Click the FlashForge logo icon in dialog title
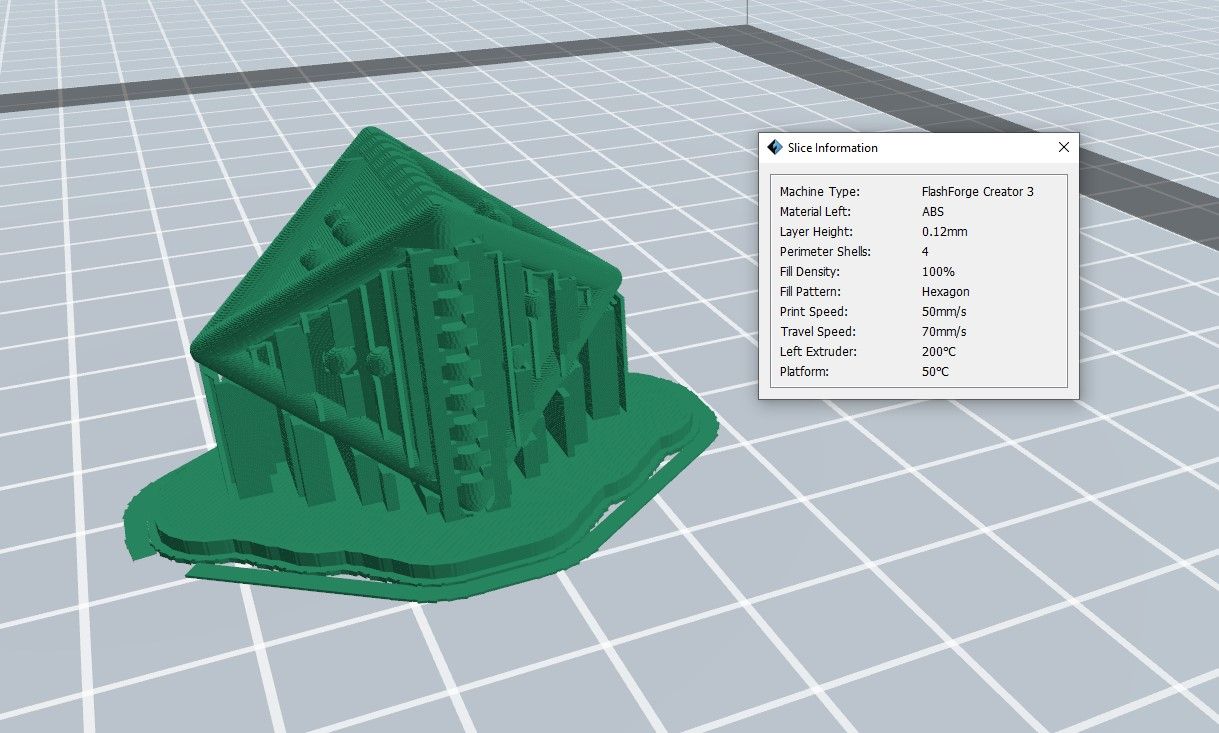The image size is (1219, 733). pyautogui.click(x=774, y=148)
